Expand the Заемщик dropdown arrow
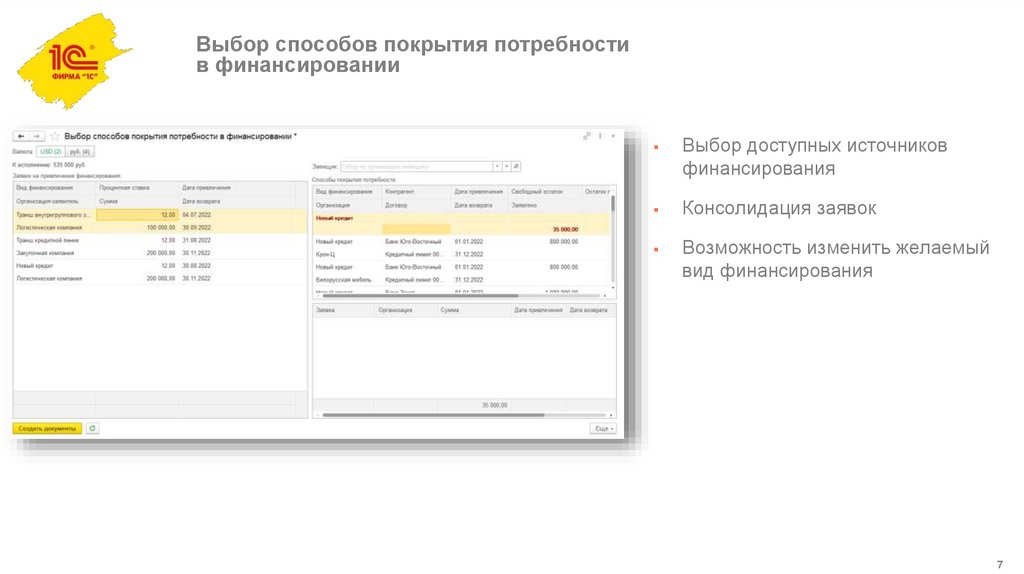Viewport: 1024px width, 574px height. coord(497,167)
